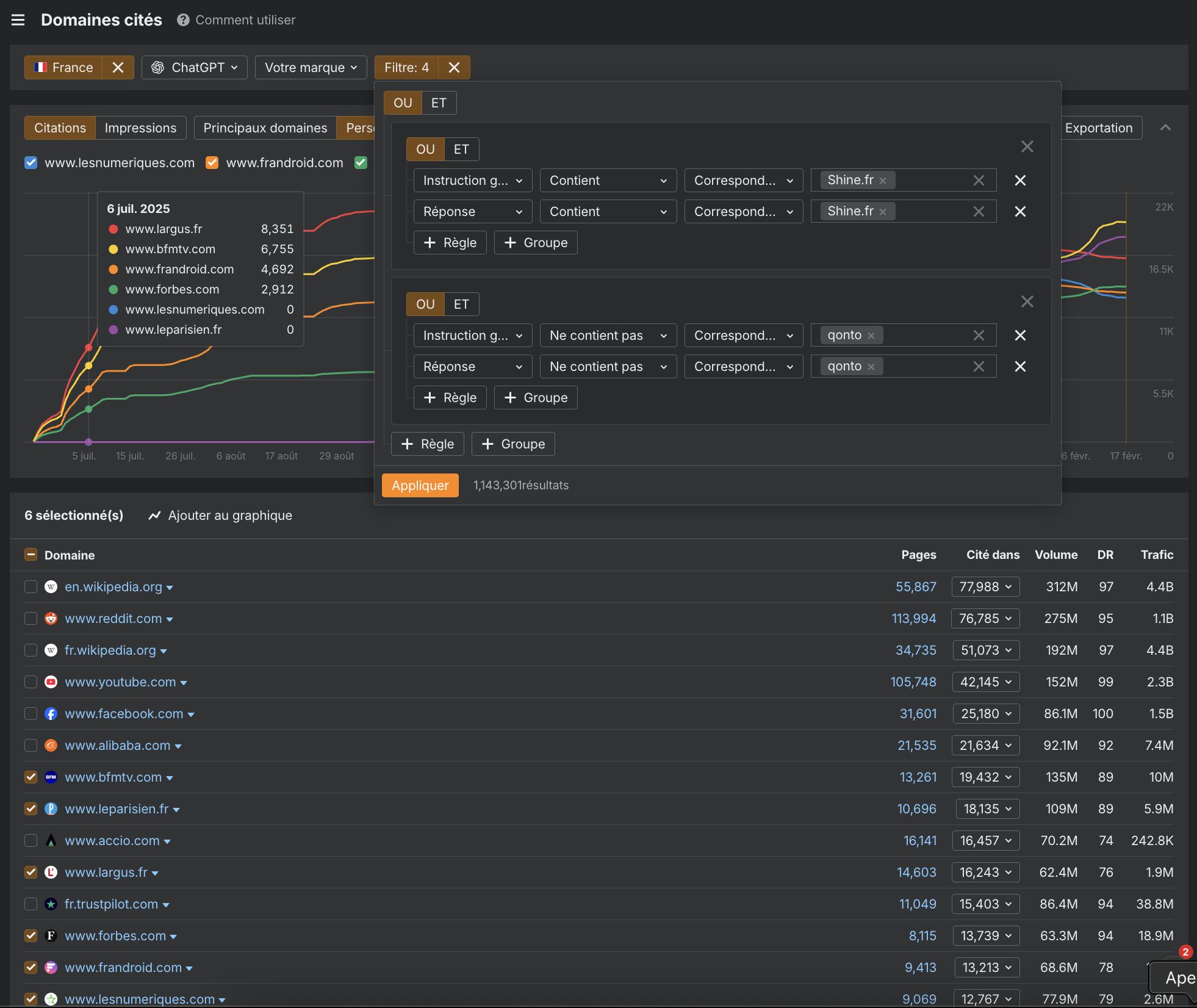This screenshot has height=1008, width=1197.
Task: Select the Principaux domaines tab
Action: (x=265, y=128)
